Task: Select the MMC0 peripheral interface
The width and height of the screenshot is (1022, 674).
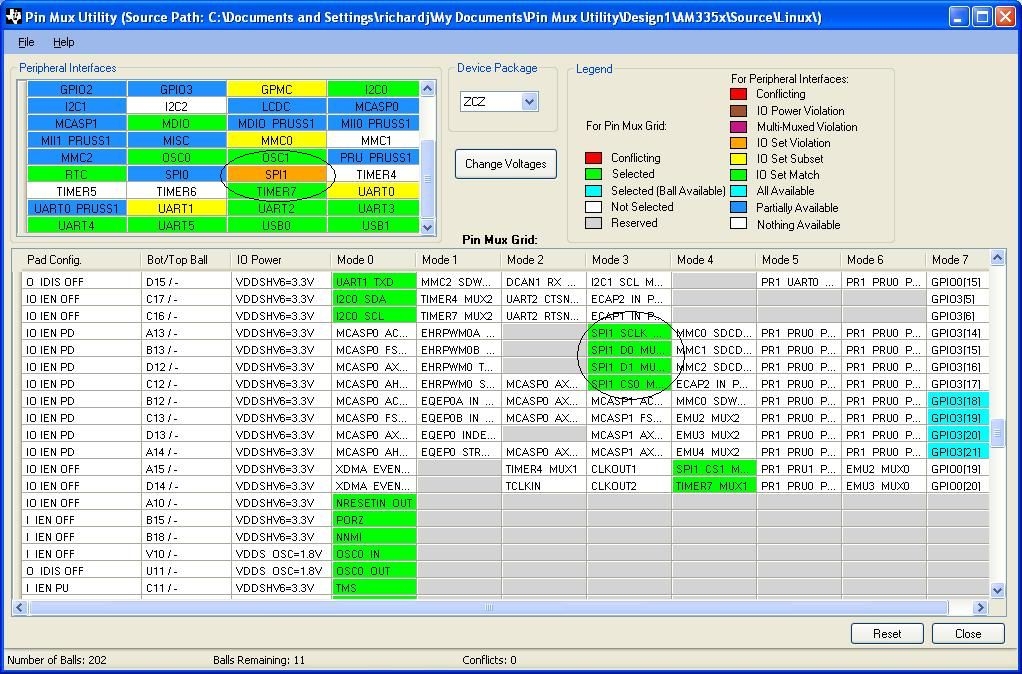Action: tap(276, 140)
